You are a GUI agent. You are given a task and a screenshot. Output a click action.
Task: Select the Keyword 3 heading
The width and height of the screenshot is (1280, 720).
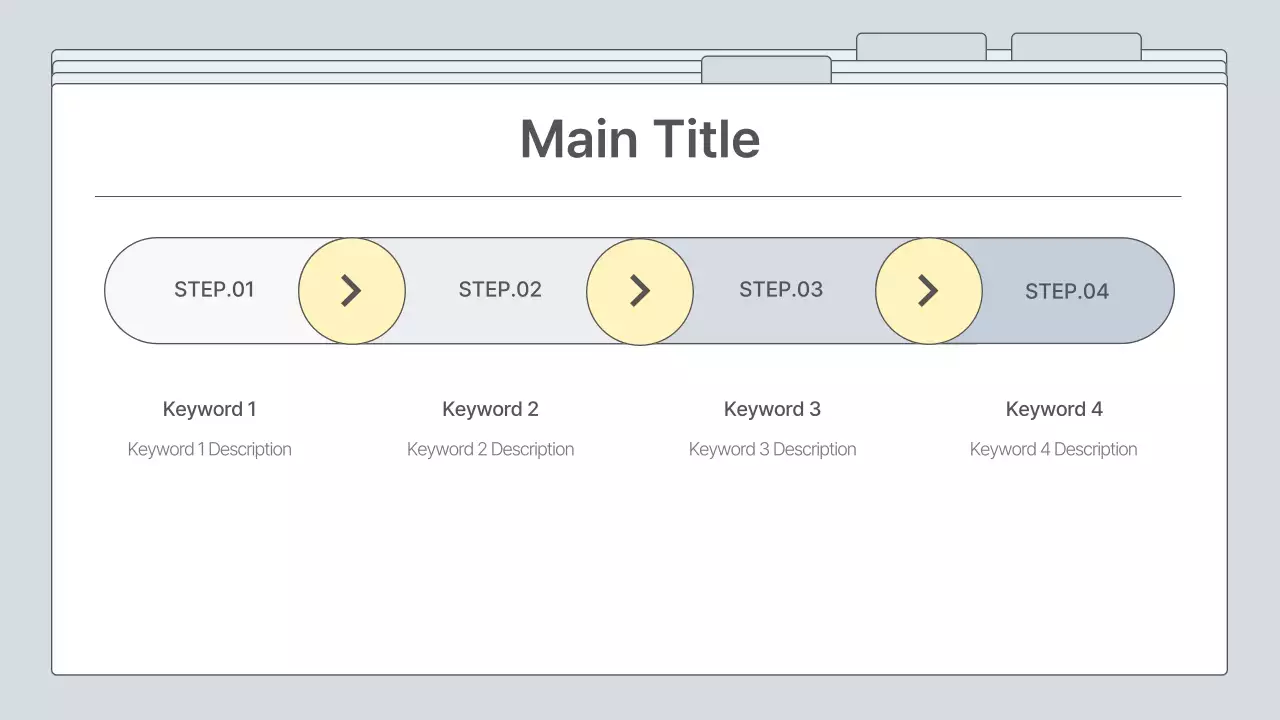tap(772, 409)
